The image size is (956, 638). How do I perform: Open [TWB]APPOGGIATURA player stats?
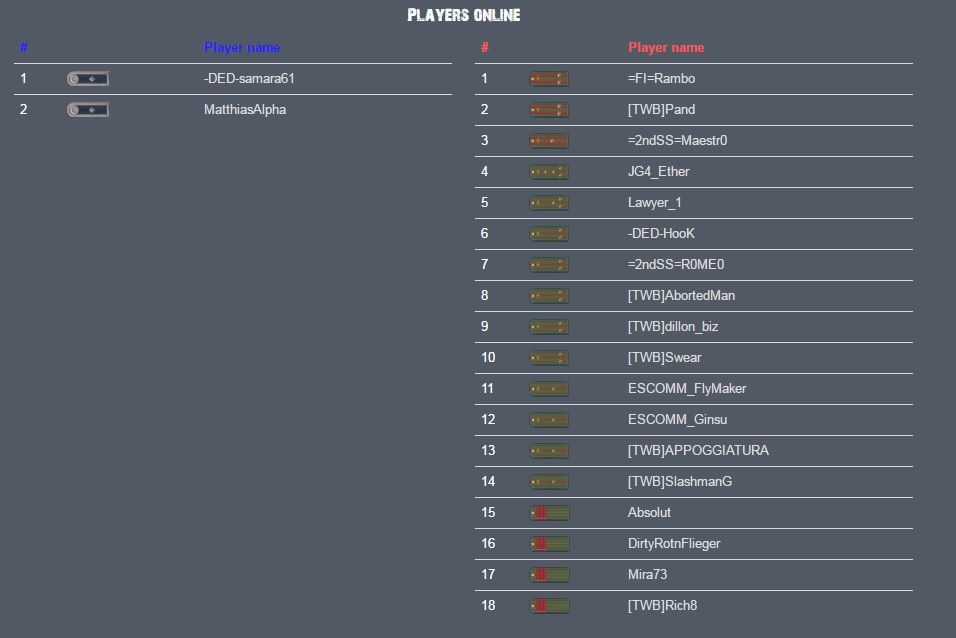[x=698, y=451]
